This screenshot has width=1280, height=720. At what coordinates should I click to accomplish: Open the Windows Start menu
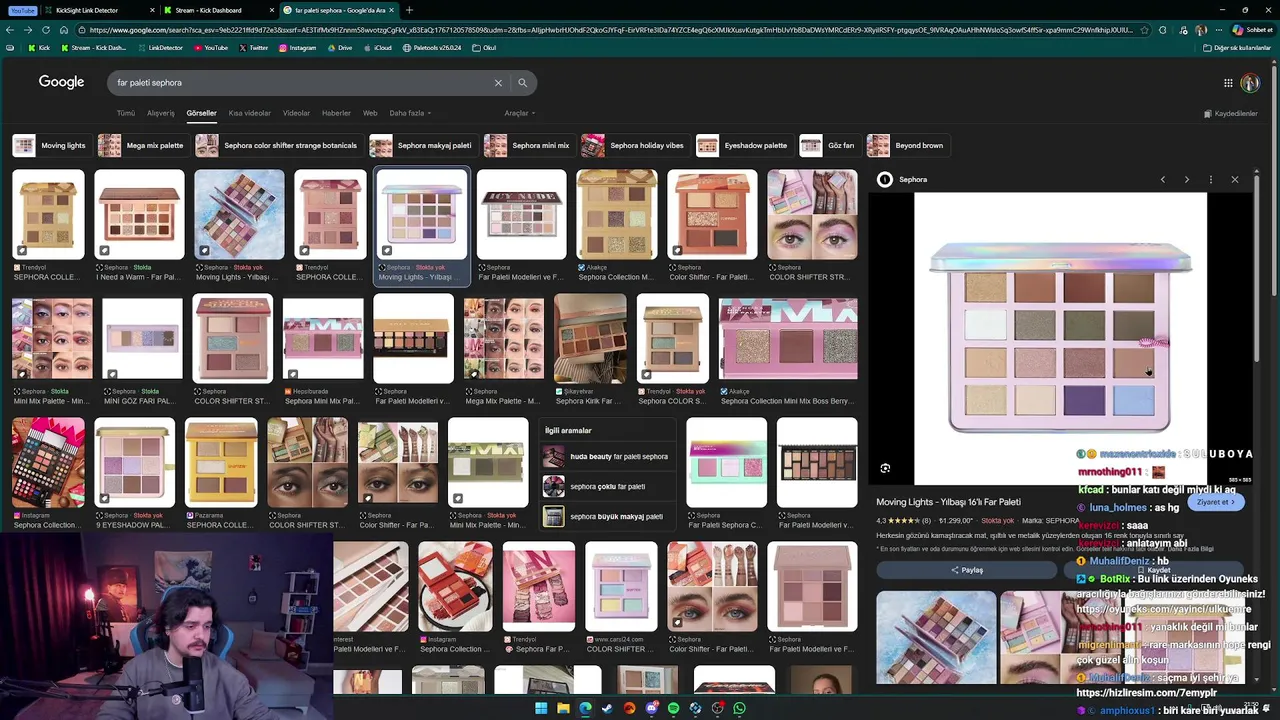click(x=541, y=708)
